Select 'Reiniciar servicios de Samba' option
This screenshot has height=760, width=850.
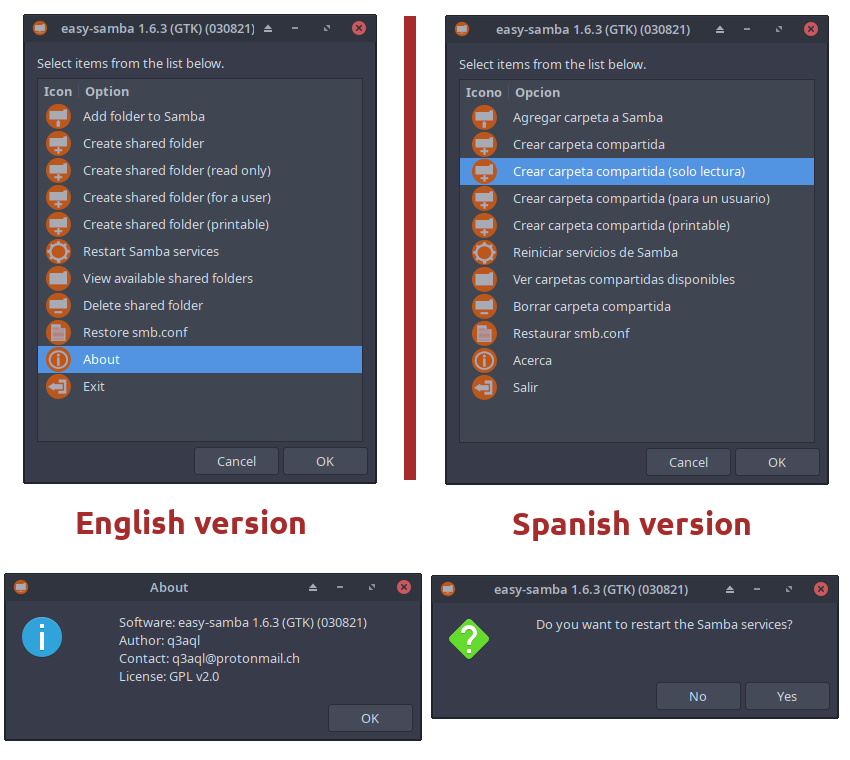click(637, 253)
